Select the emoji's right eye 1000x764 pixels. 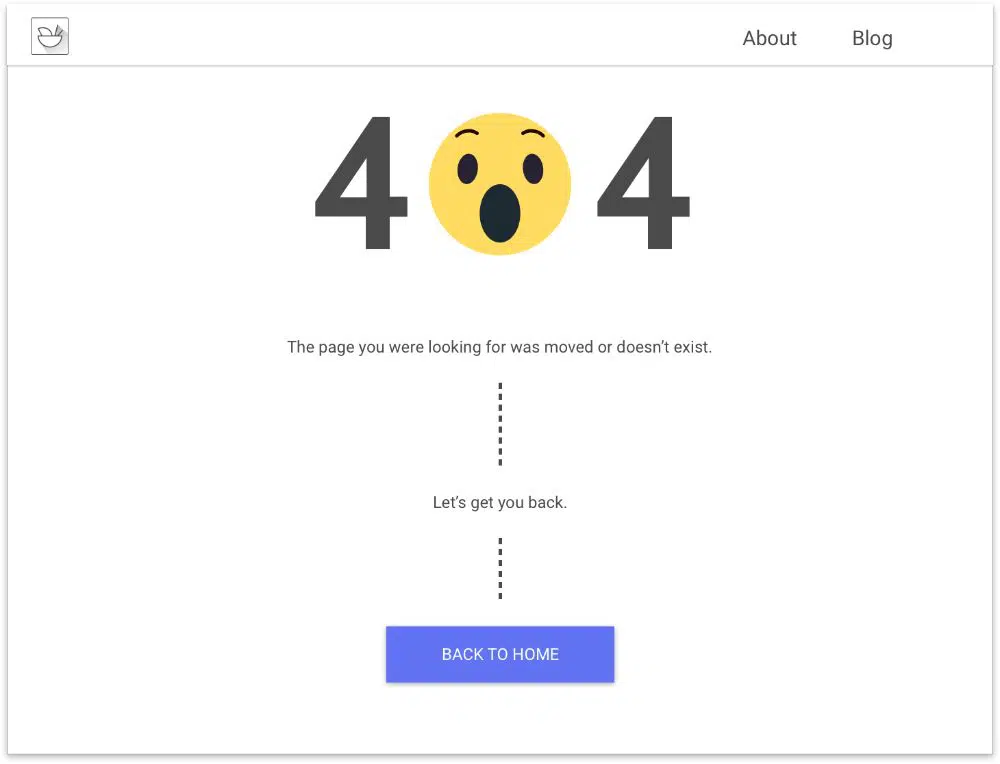[x=533, y=168]
